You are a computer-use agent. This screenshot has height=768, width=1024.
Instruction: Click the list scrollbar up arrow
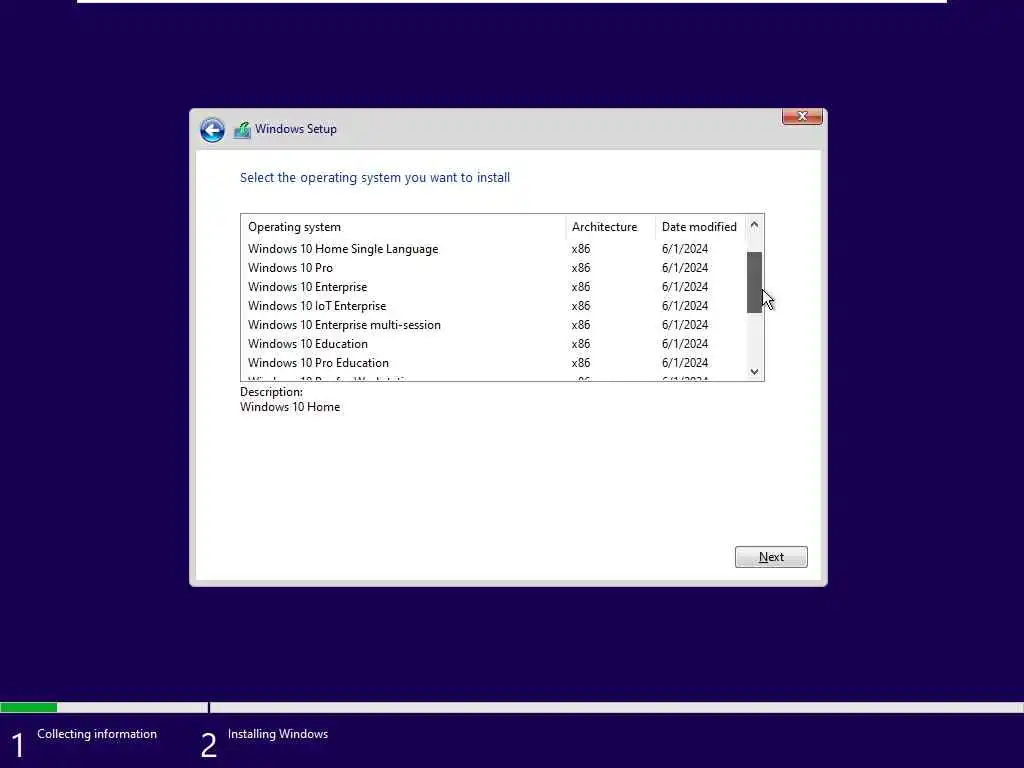pyautogui.click(x=754, y=225)
